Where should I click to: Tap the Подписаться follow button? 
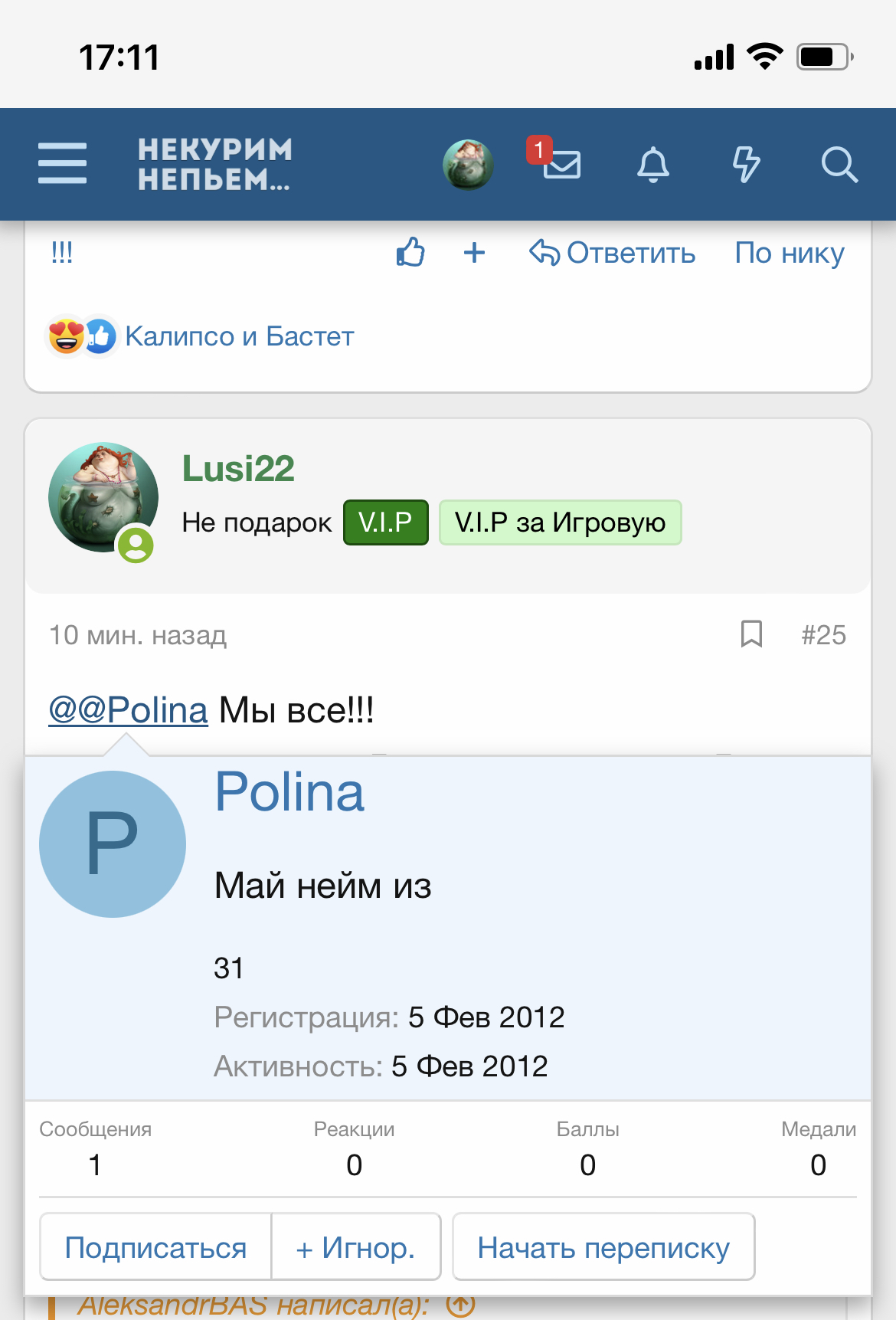point(155,1247)
